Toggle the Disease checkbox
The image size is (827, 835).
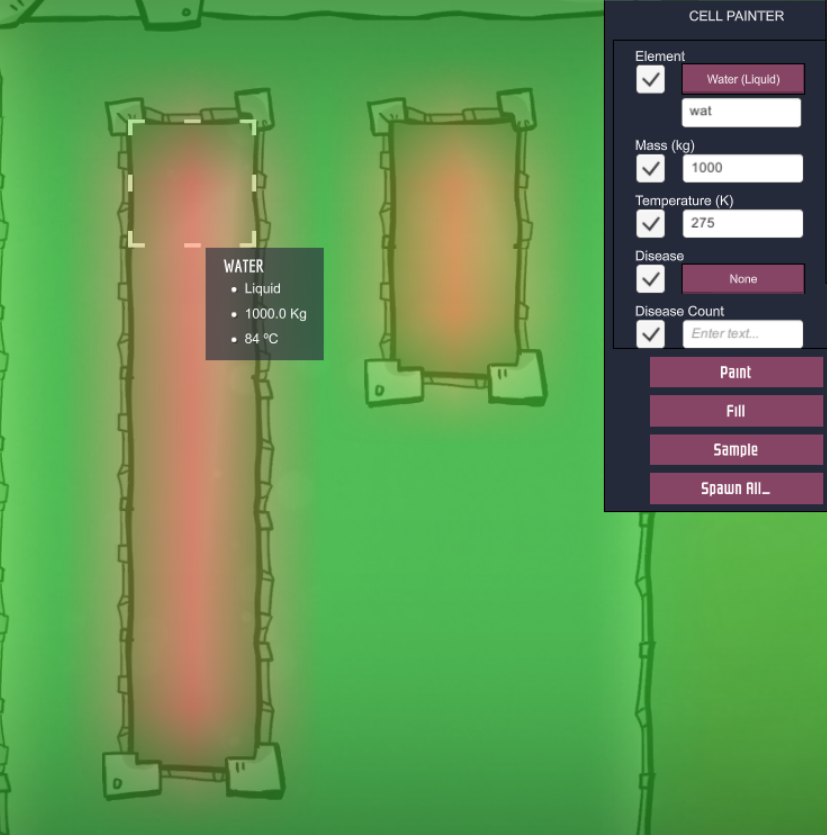click(650, 278)
